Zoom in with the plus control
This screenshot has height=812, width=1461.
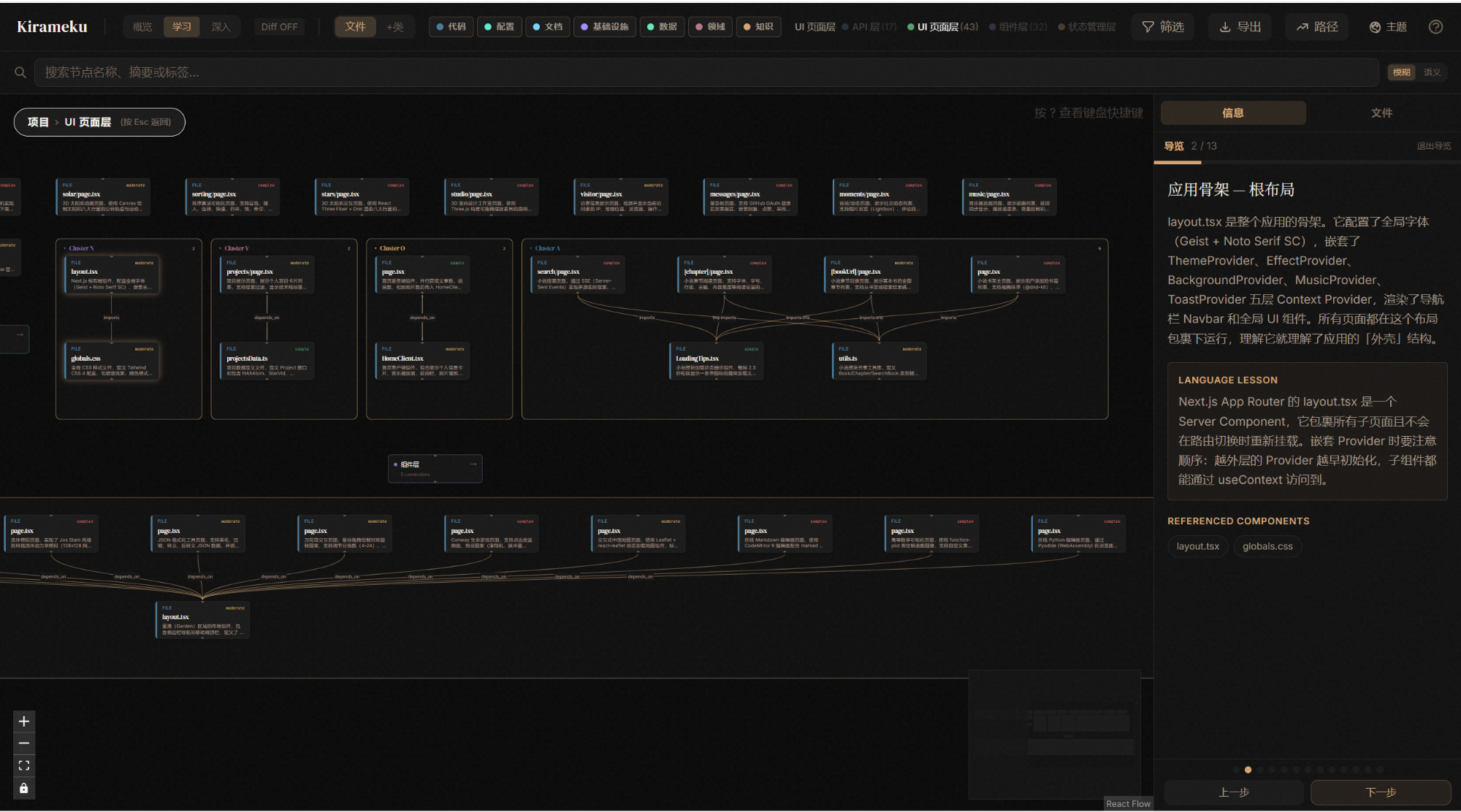pos(24,721)
